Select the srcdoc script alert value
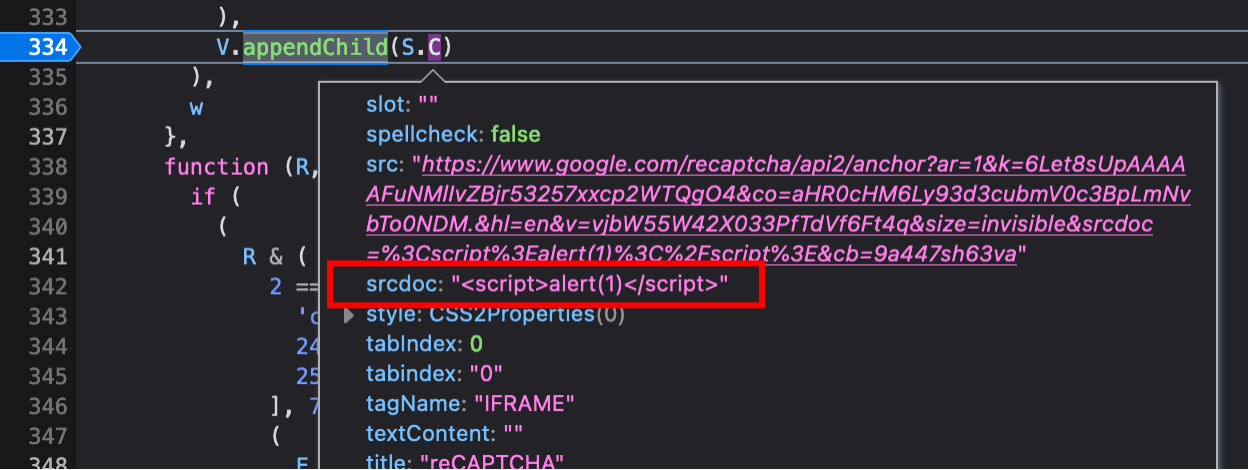Image resolution: width=1248 pixels, height=470 pixels. (589, 285)
